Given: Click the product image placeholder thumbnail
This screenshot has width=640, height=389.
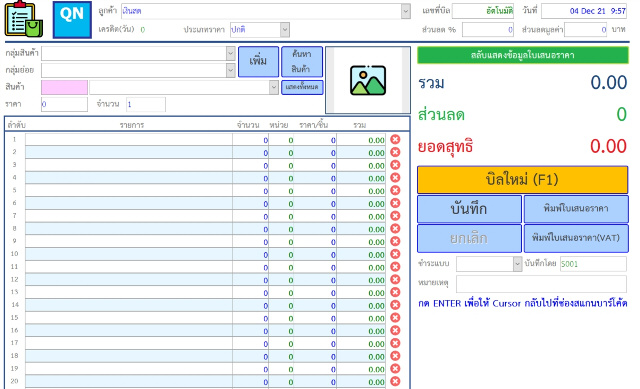Looking at the screenshot, I should 368,80.
